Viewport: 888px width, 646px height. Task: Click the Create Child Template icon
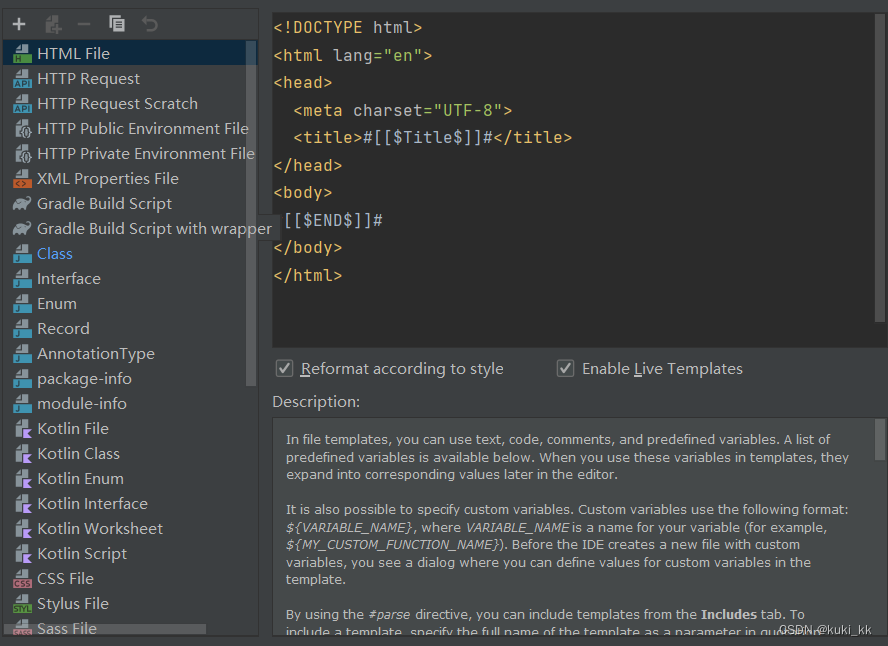pos(52,23)
